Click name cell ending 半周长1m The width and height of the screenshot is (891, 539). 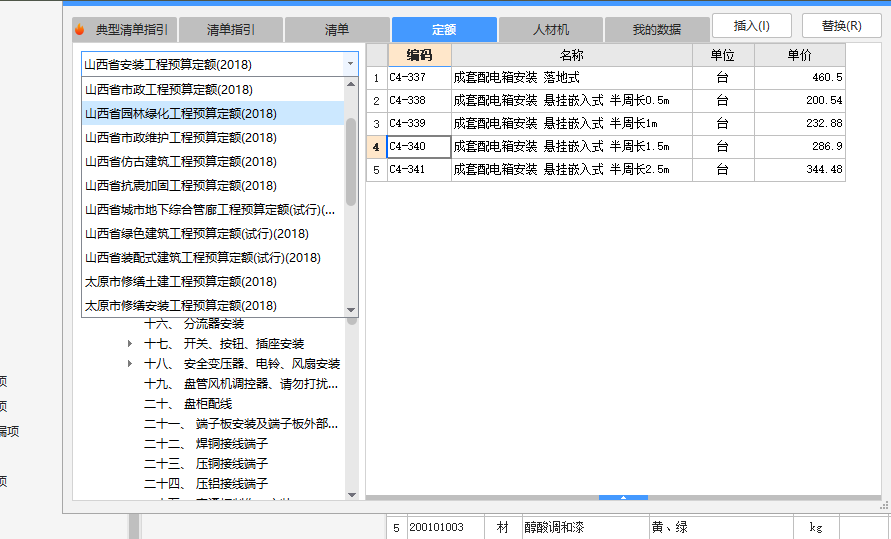572,123
